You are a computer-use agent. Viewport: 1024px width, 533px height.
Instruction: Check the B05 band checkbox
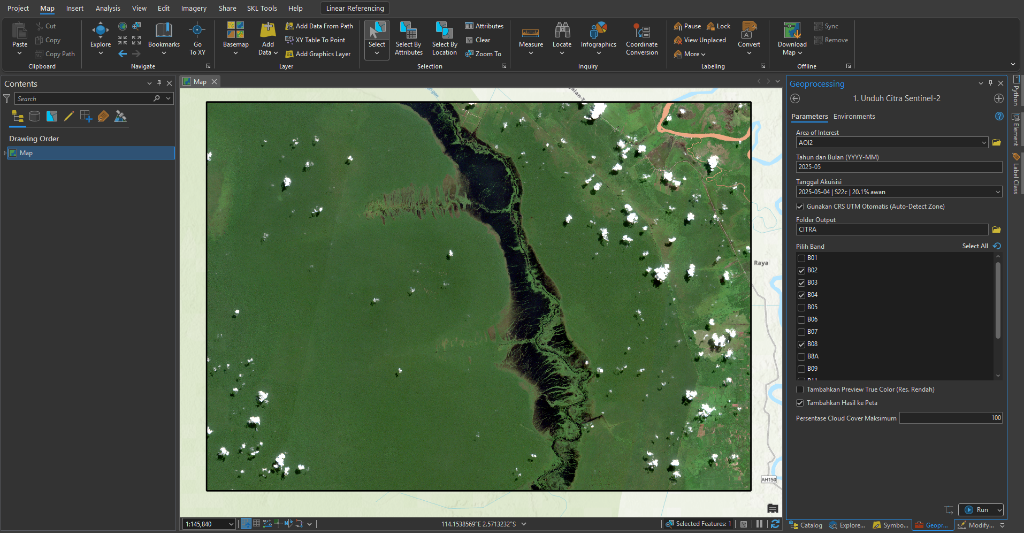pos(801,307)
